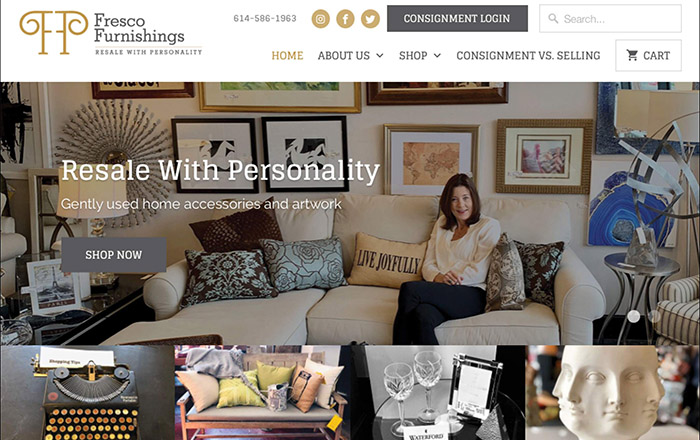Screen dimensions: 700x440
Task: Select the first carousel slide dot
Action: (633, 316)
